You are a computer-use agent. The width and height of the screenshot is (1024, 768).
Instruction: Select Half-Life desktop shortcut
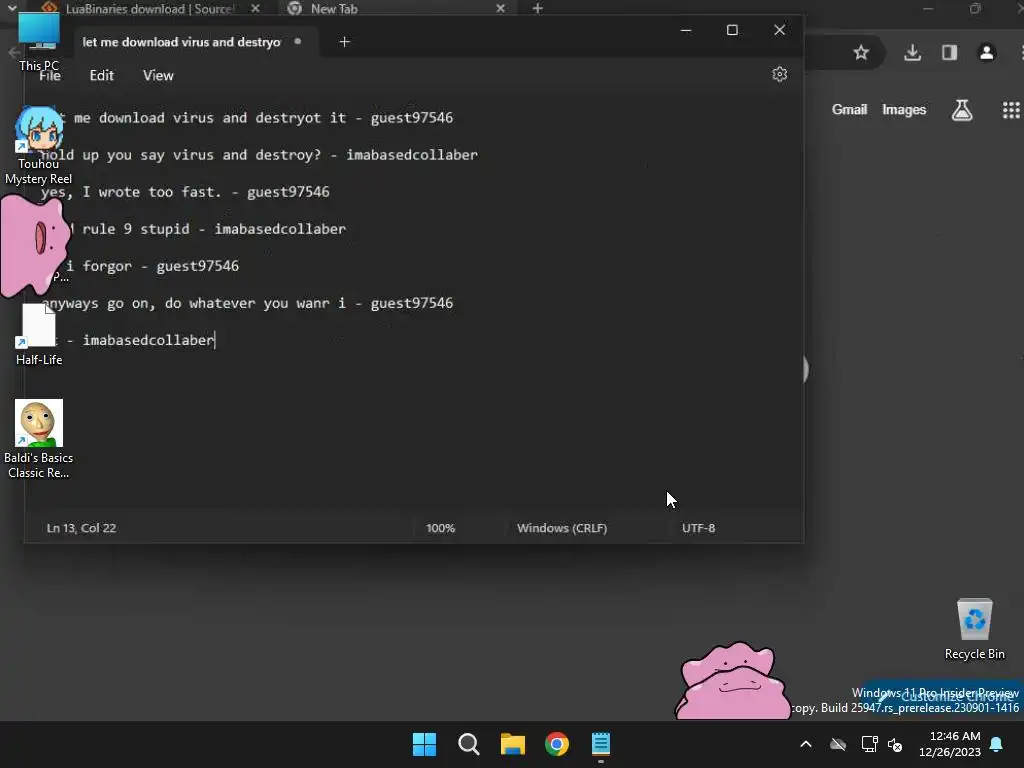(x=39, y=334)
